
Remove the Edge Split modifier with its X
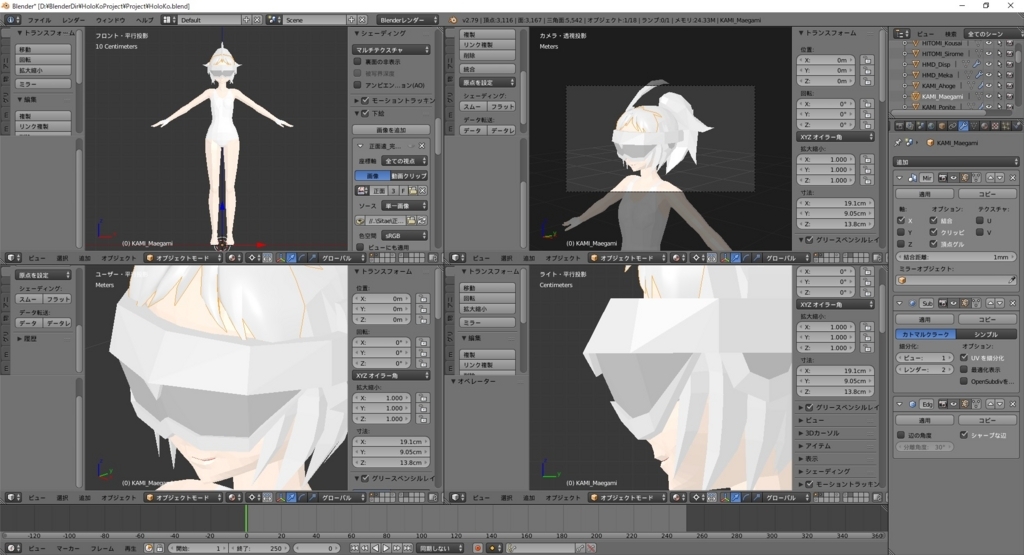1013,404
